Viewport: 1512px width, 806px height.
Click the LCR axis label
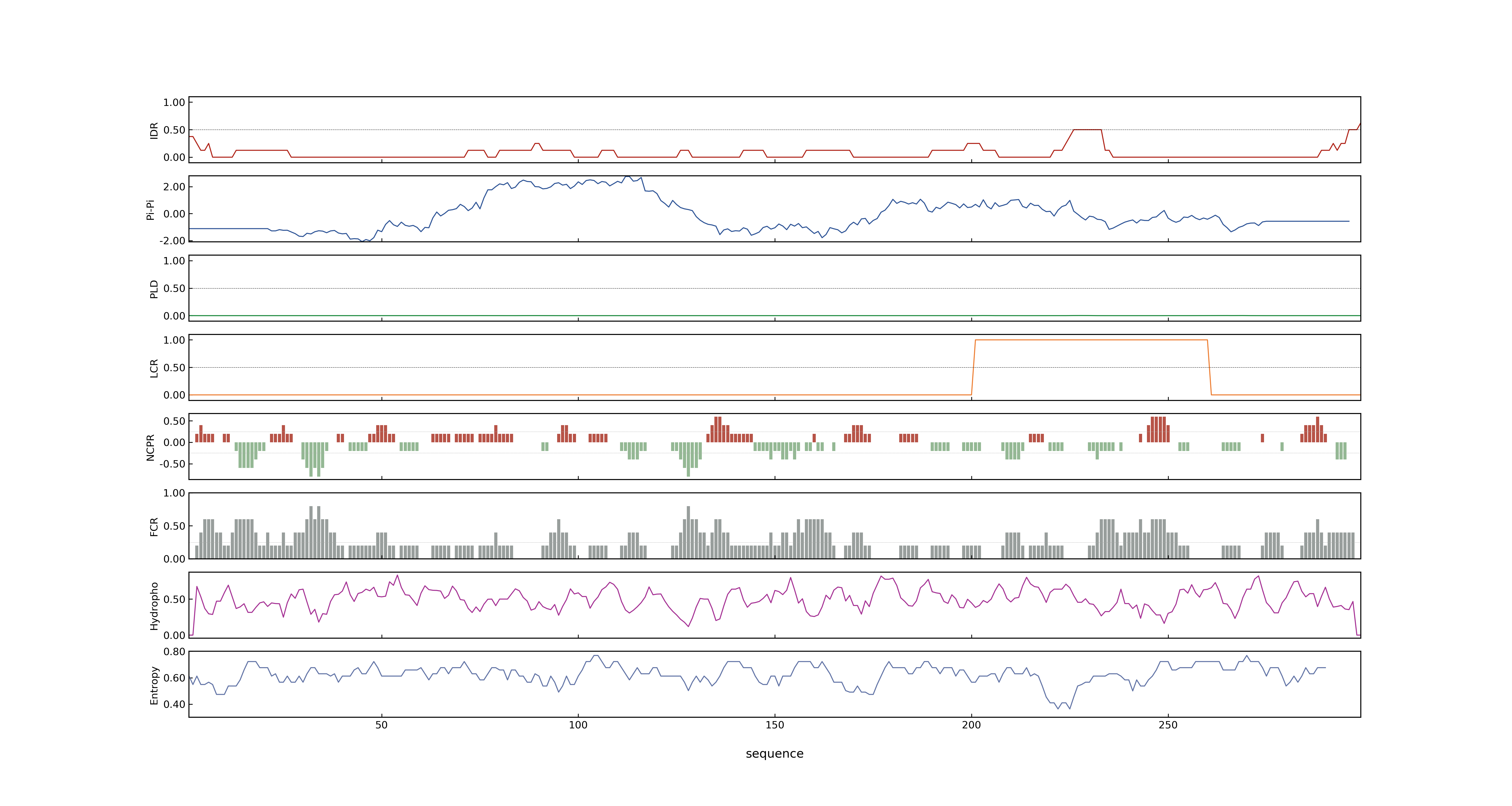154,368
